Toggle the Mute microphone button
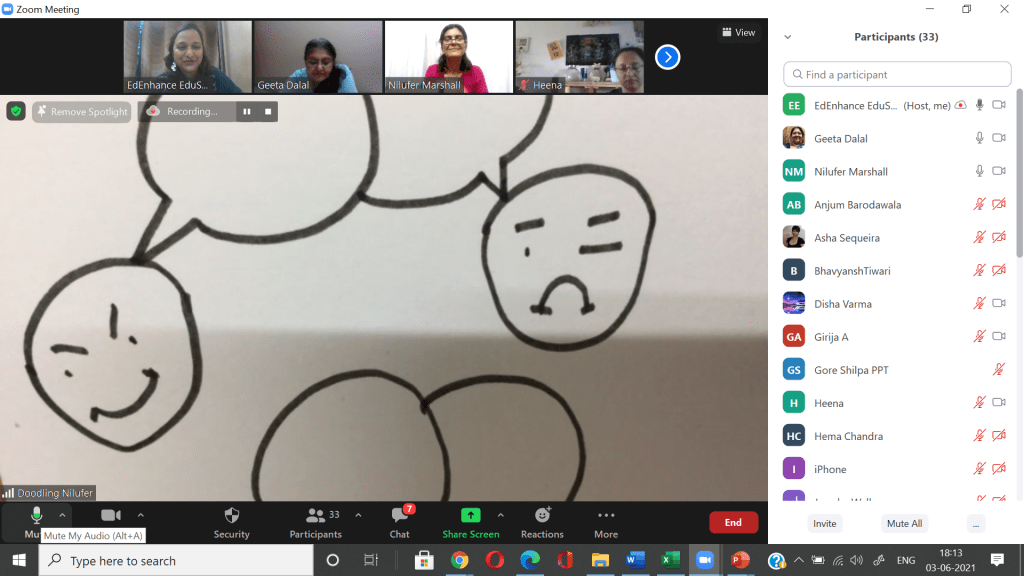The height and width of the screenshot is (576, 1024). pos(36,516)
